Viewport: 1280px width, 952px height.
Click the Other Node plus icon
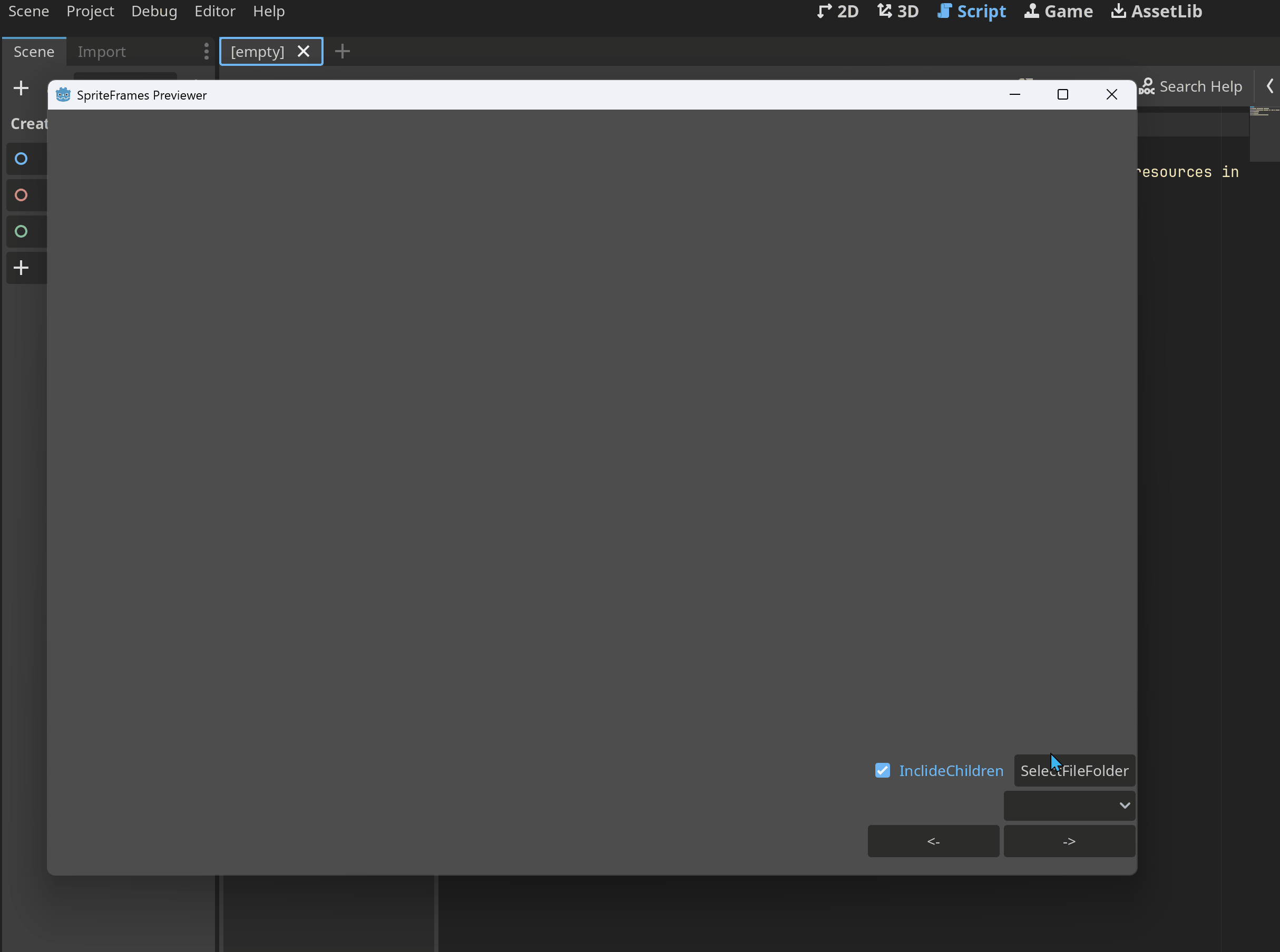(21, 268)
